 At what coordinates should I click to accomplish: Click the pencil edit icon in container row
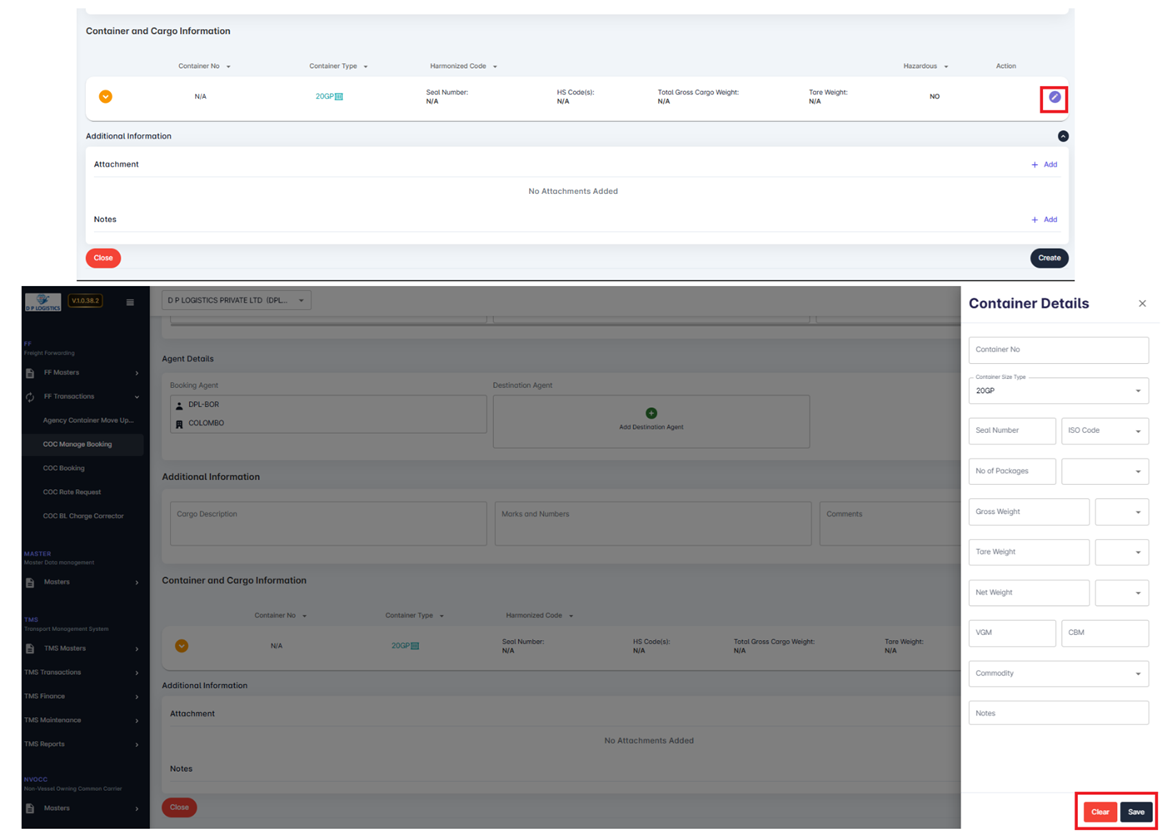[x=1054, y=97]
